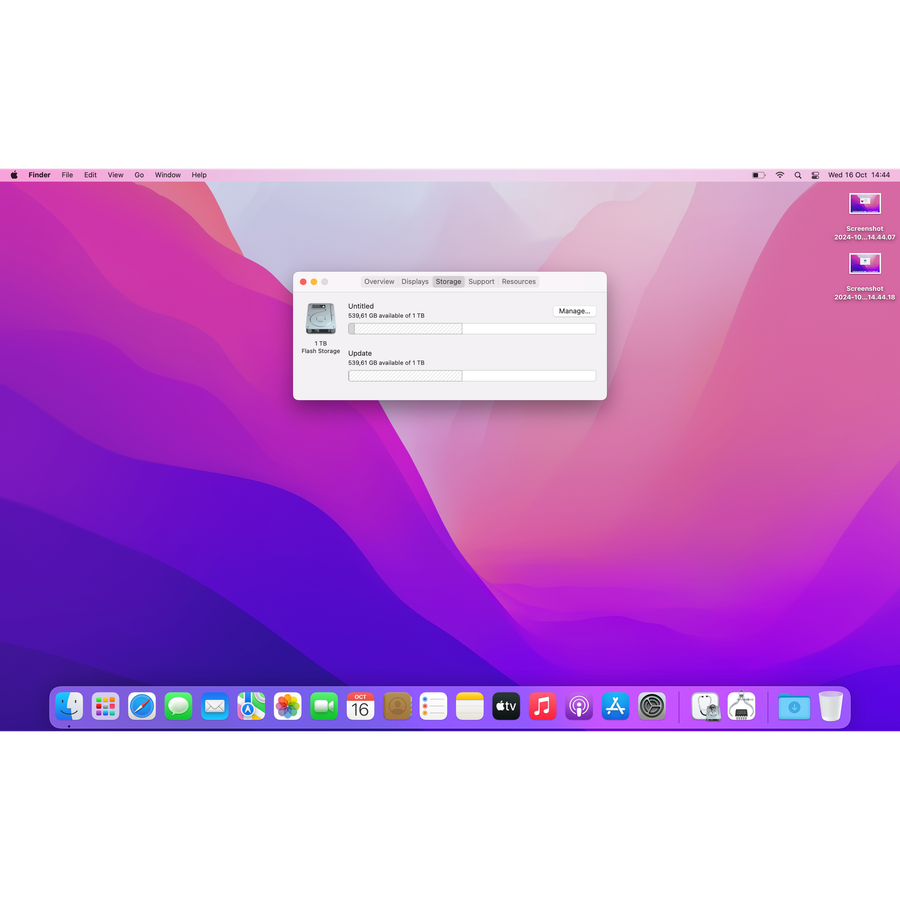The width and height of the screenshot is (900, 900).
Task: Click the Manage... storage button
Action: [574, 311]
